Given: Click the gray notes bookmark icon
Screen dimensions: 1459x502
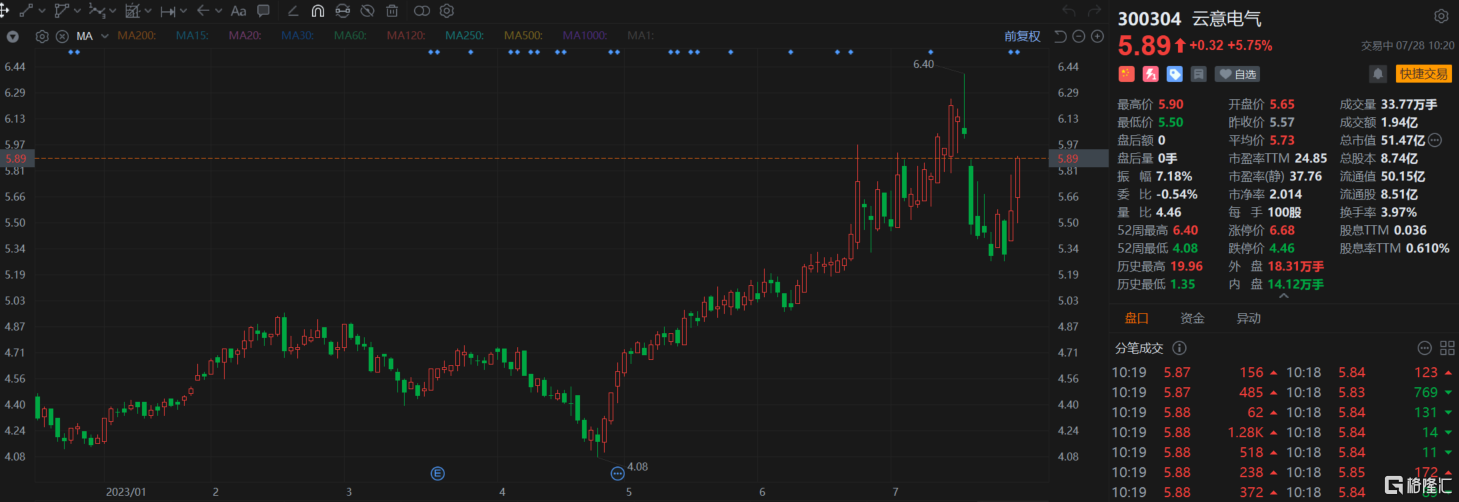Looking at the screenshot, I should click(x=1199, y=73).
